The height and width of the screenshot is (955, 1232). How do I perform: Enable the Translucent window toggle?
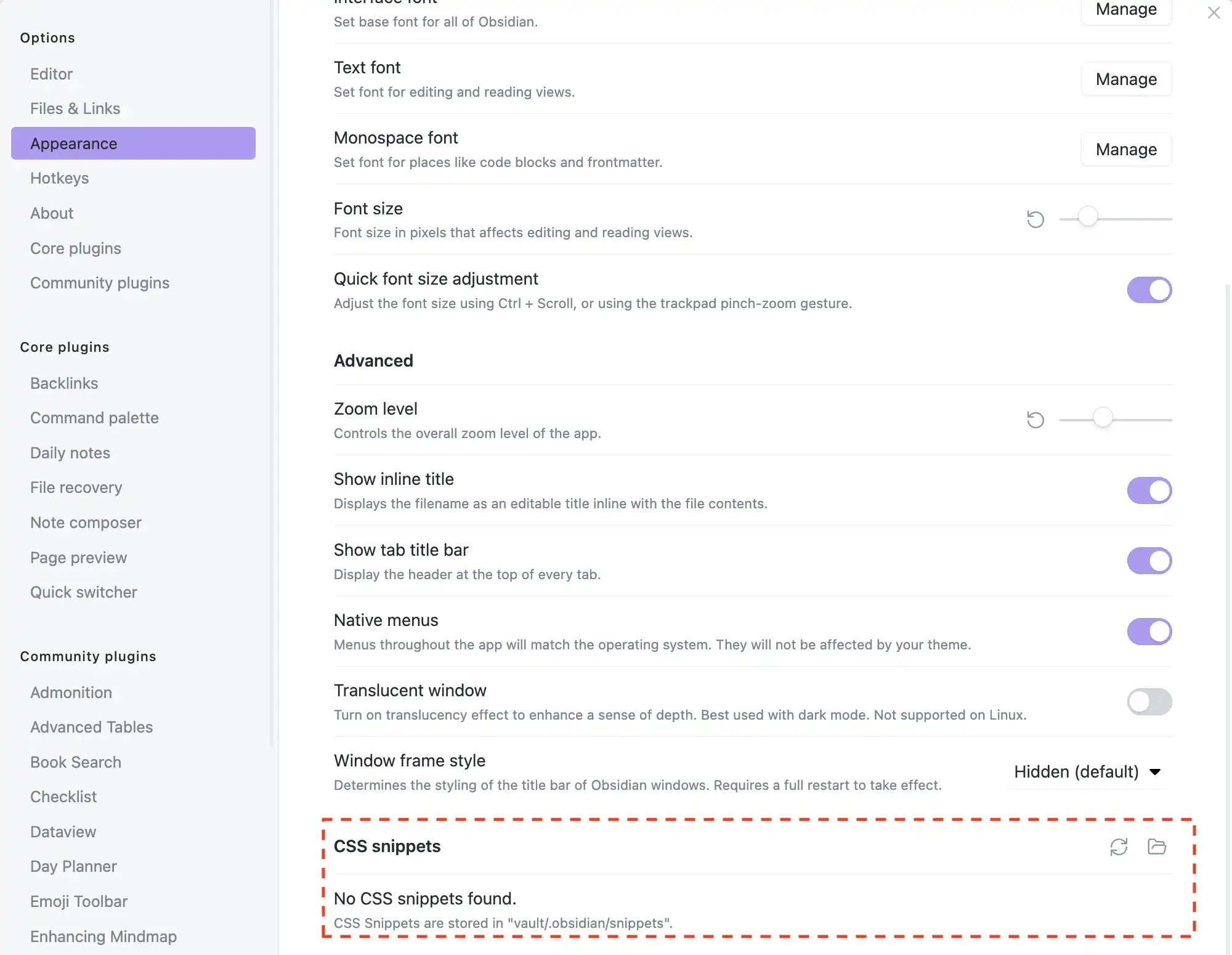pos(1149,702)
